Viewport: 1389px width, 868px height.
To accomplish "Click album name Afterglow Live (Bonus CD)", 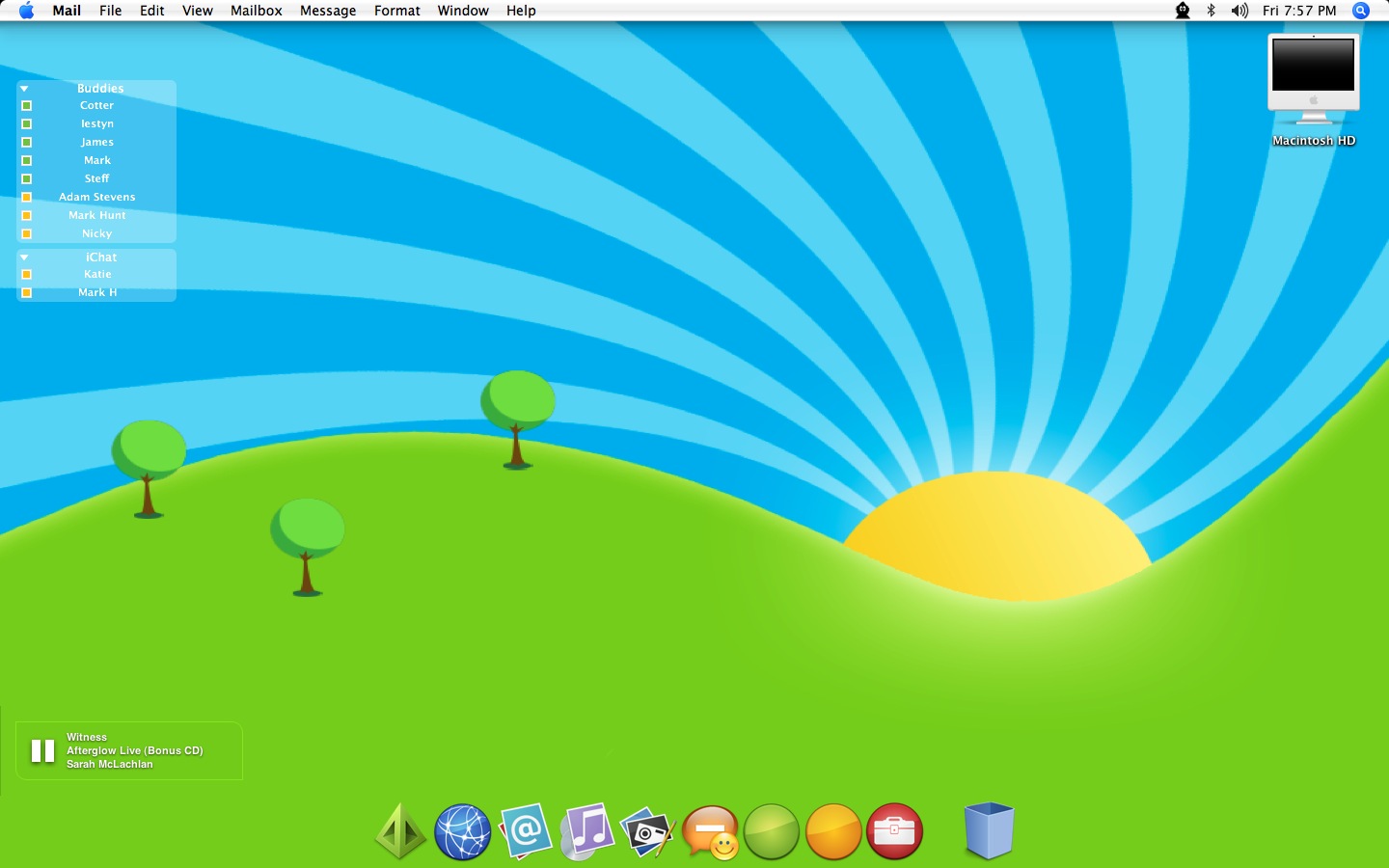I will (135, 750).
